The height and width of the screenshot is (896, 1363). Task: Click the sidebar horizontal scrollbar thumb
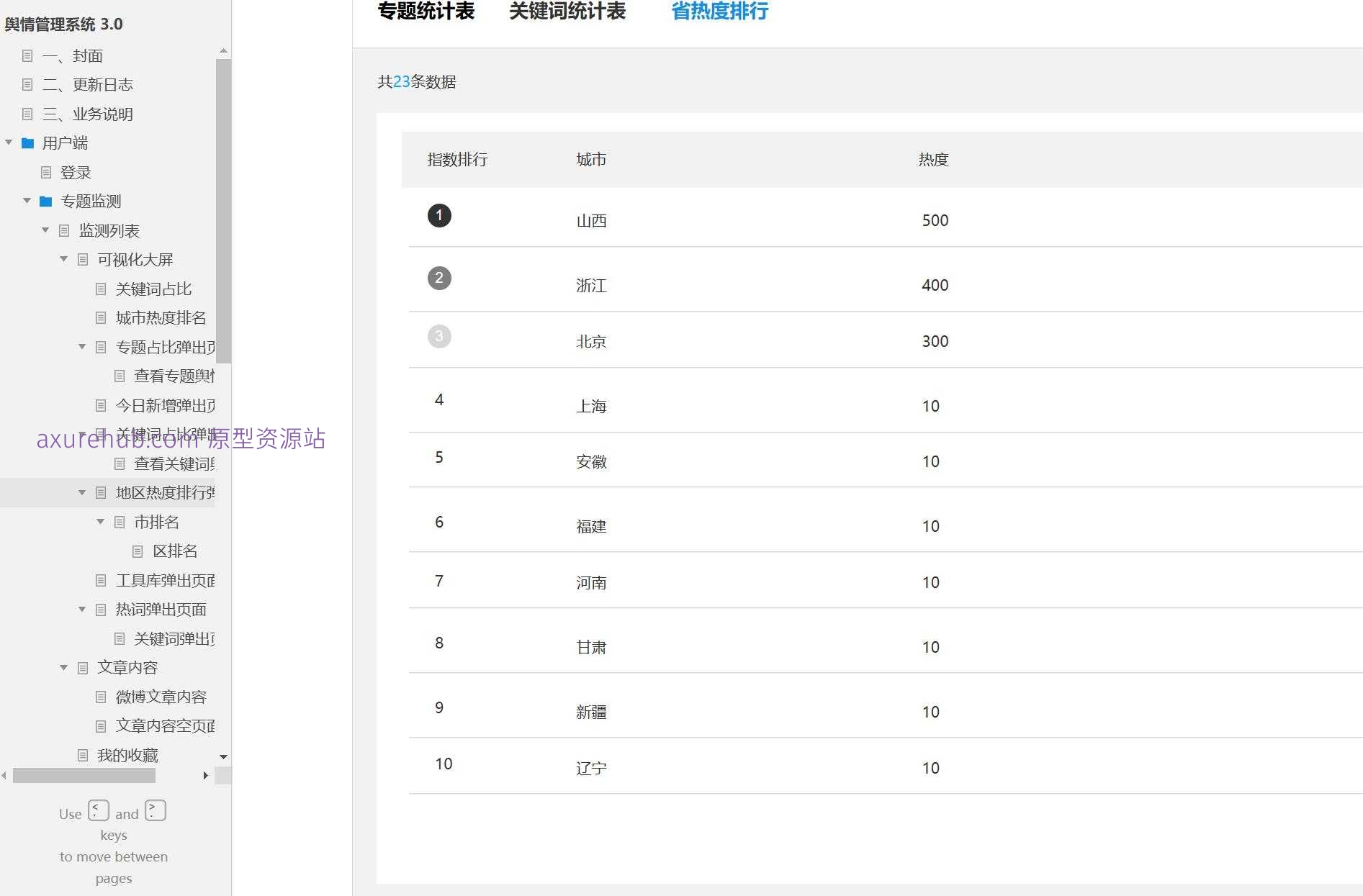tap(84, 775)
